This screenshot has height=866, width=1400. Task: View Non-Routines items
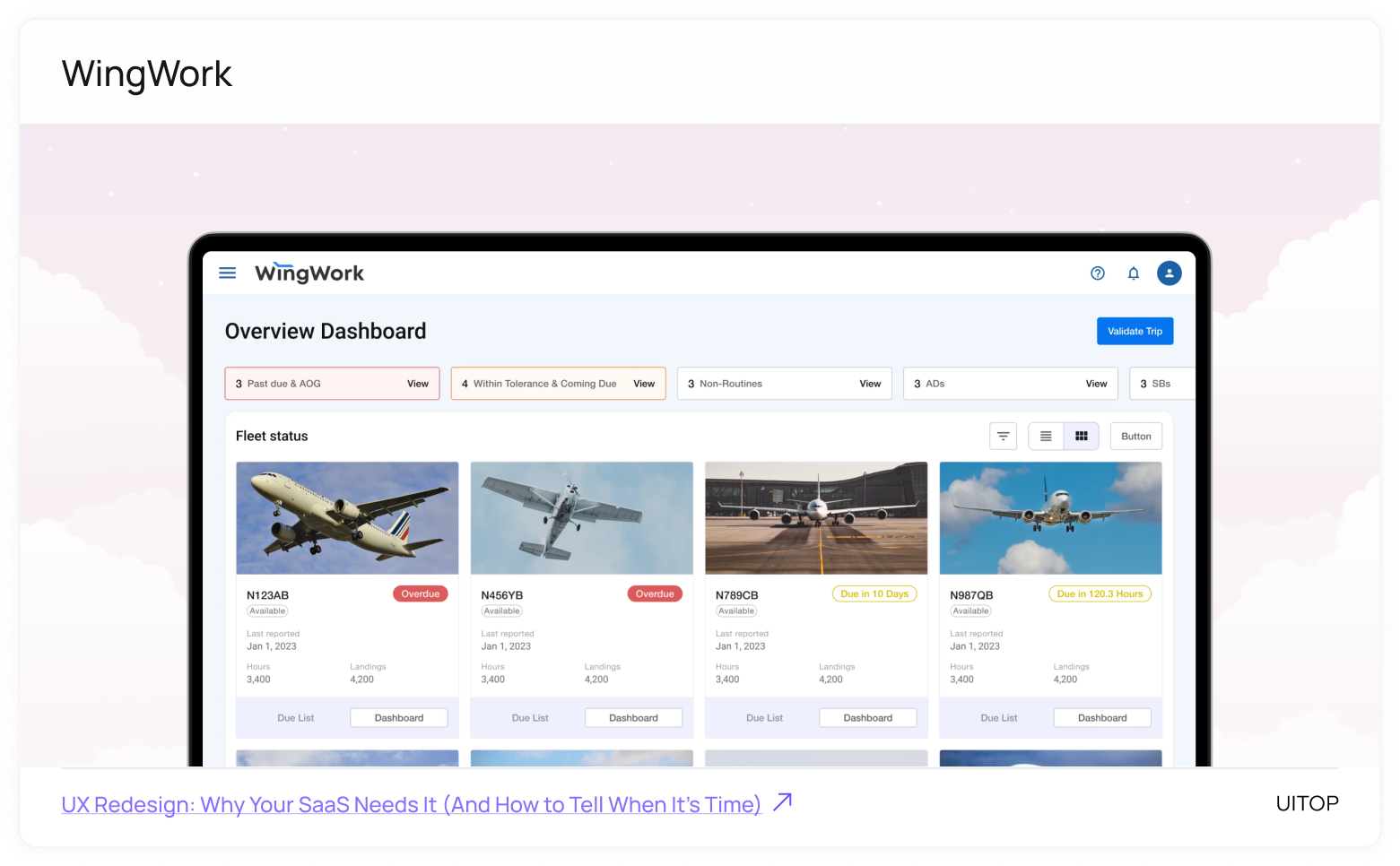click(x=870, y=384)
